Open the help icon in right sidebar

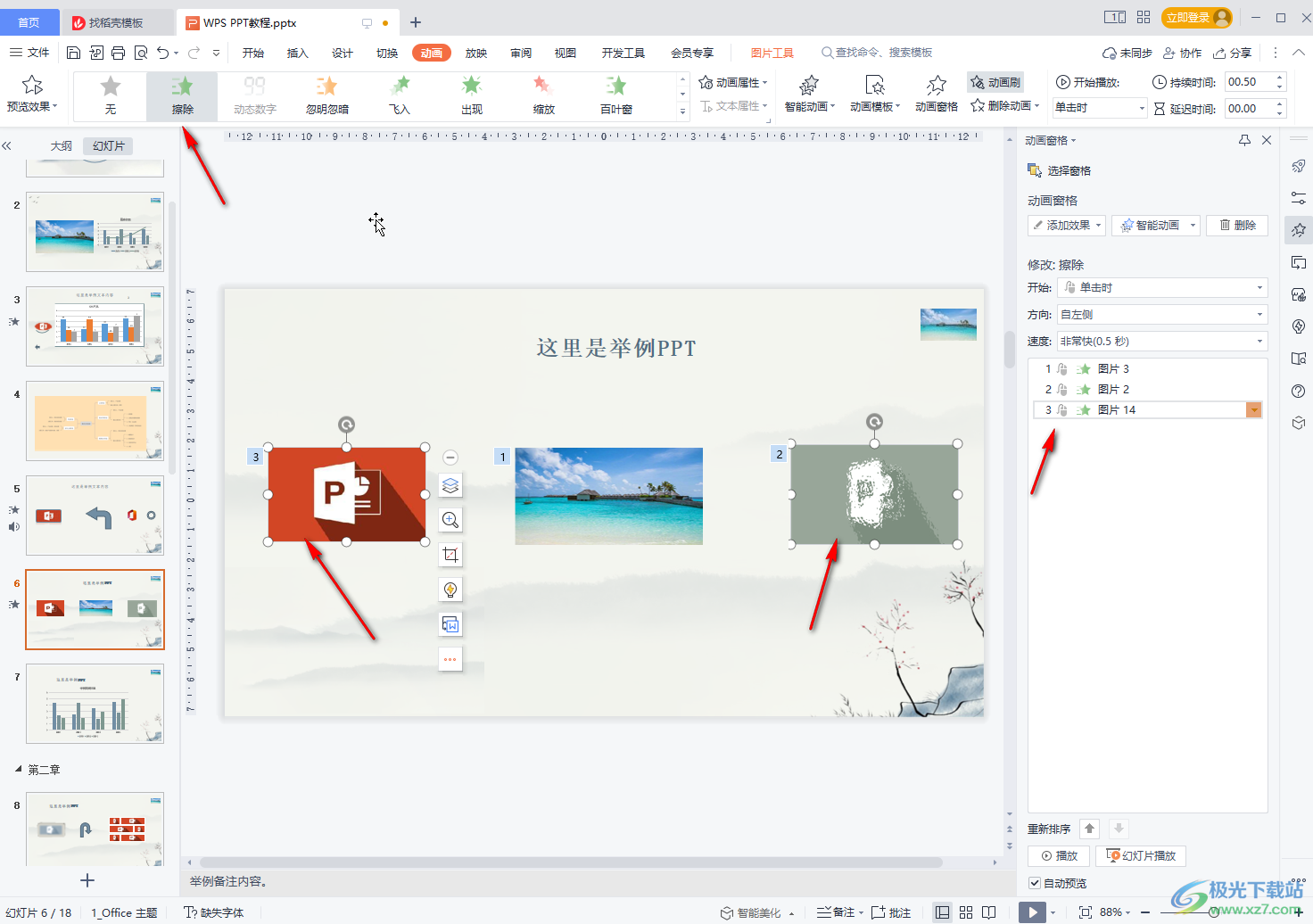tap(1299, 391)
